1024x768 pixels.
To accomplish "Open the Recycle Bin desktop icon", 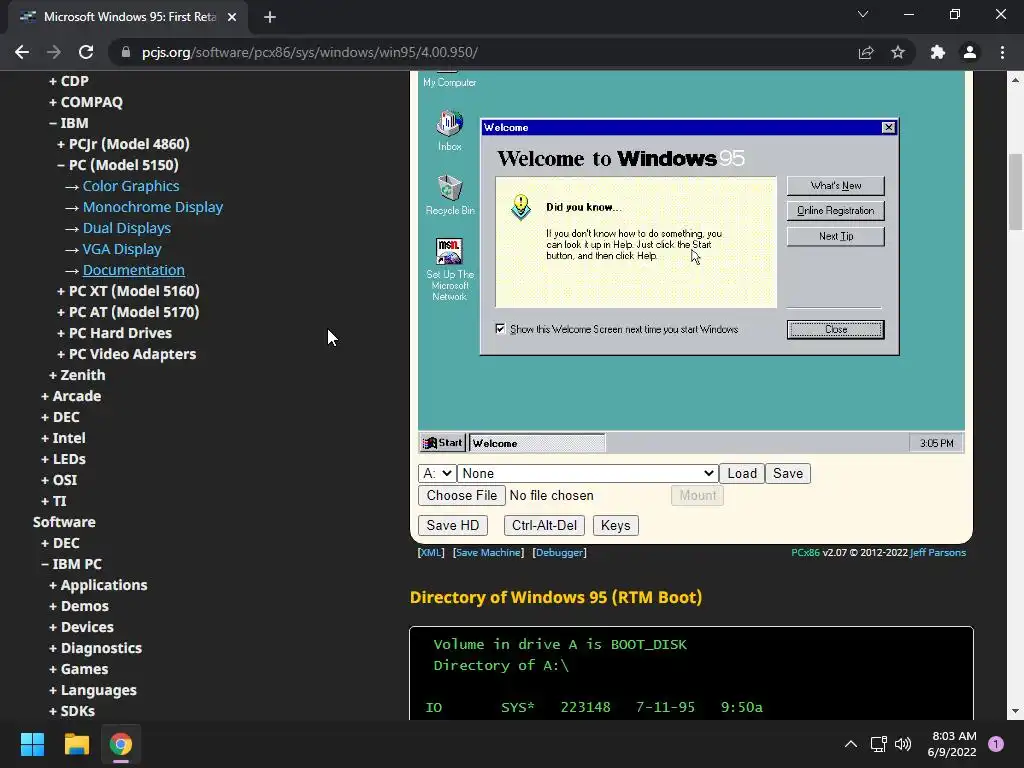I will 450,195.
